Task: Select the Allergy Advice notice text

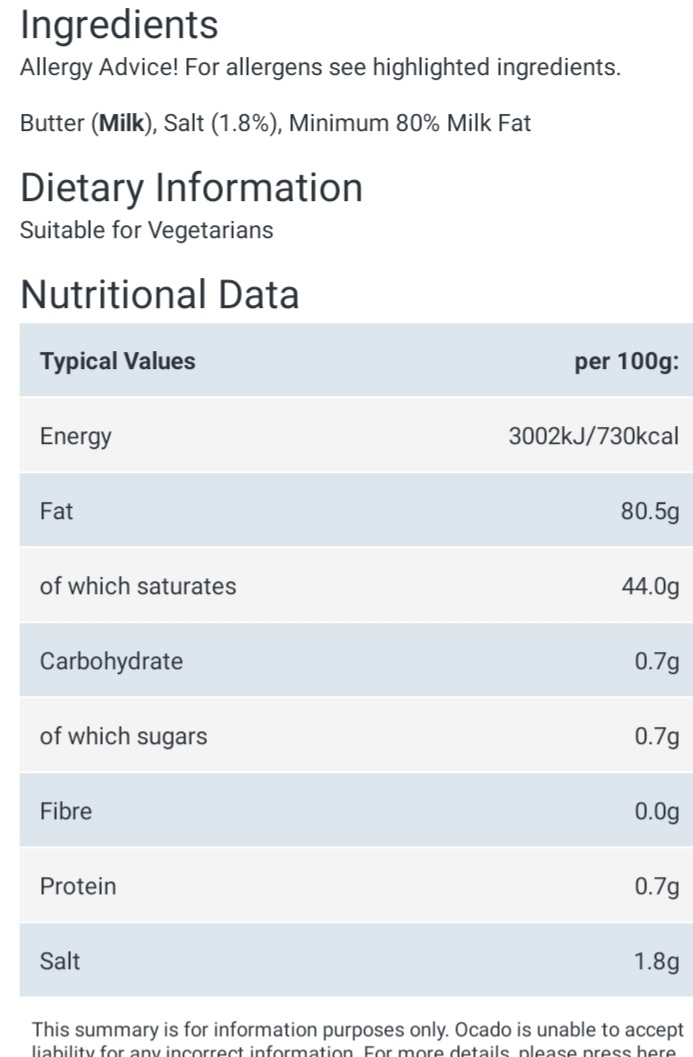Action: 320,67
